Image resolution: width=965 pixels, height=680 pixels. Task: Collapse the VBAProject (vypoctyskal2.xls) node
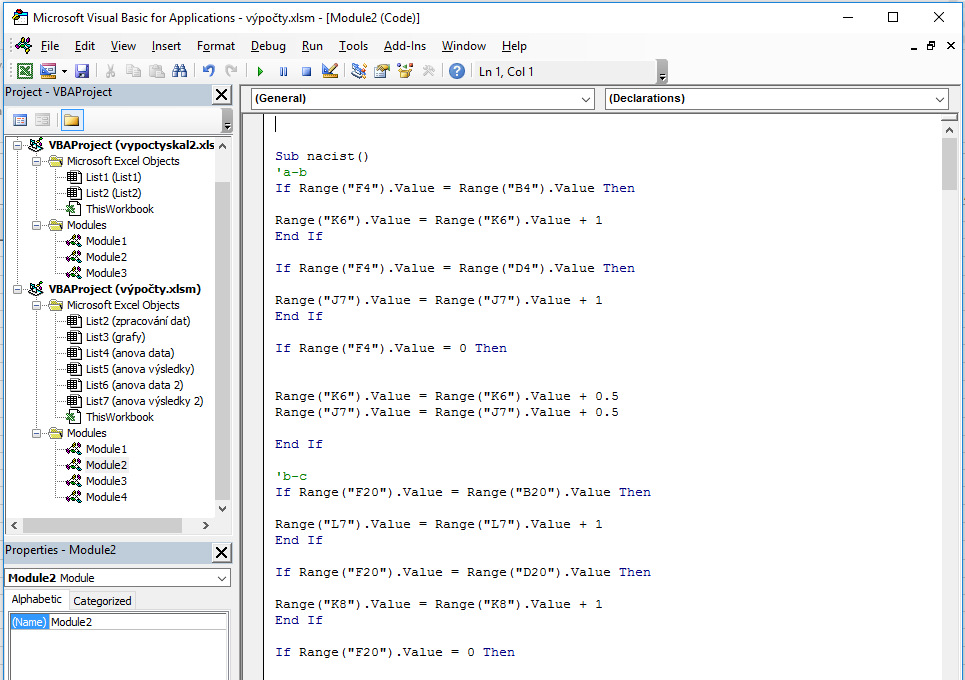click(x=18, y=145)
